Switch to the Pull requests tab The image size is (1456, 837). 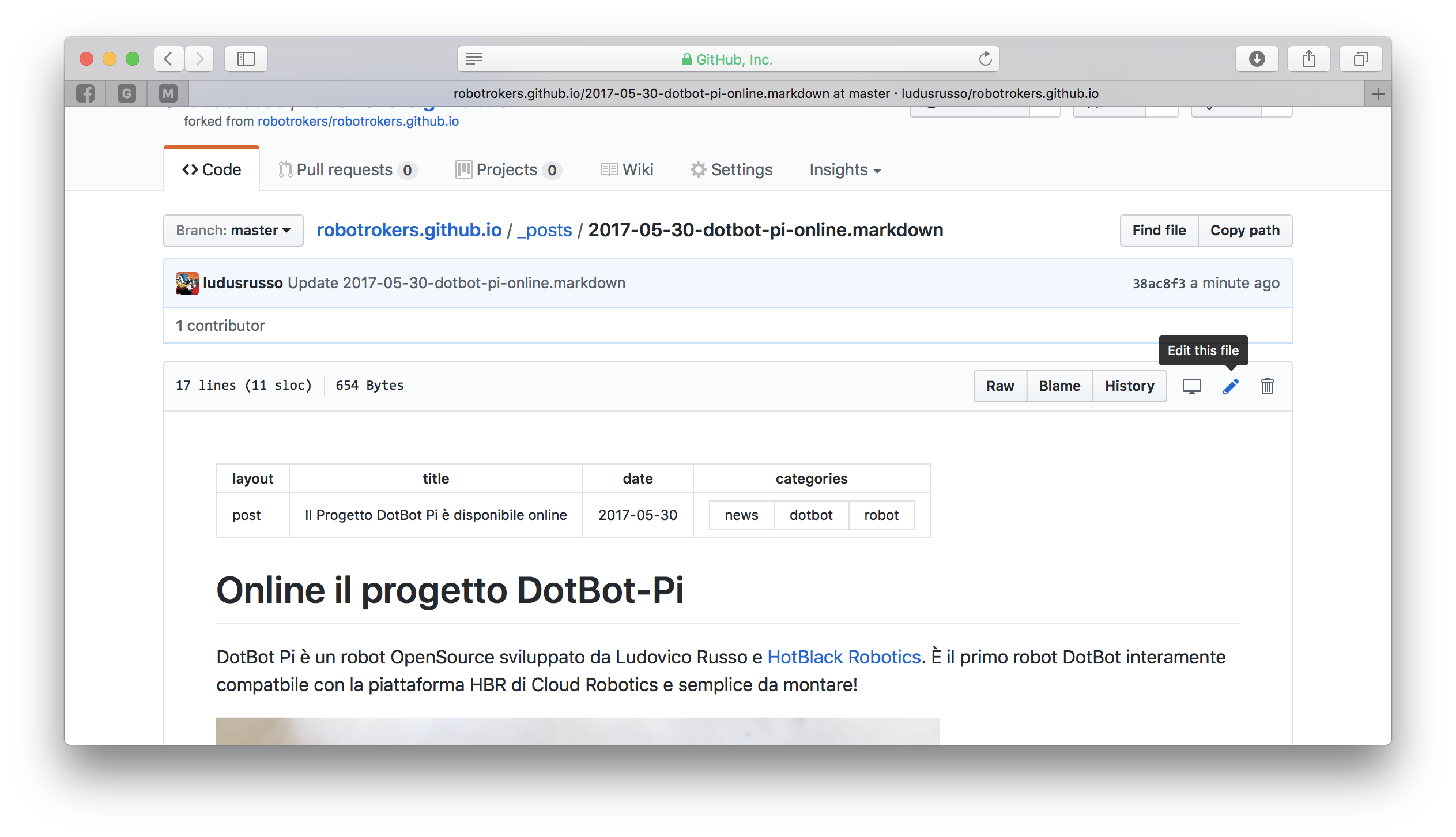[x=346, y=170]
